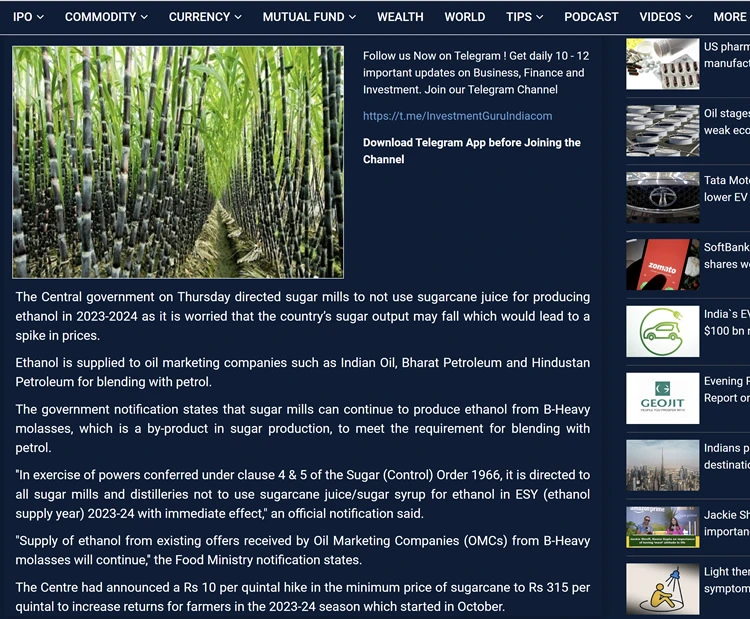Open the Dubai skyline thumbnail
750x619 pixels.
pos(662,465)
